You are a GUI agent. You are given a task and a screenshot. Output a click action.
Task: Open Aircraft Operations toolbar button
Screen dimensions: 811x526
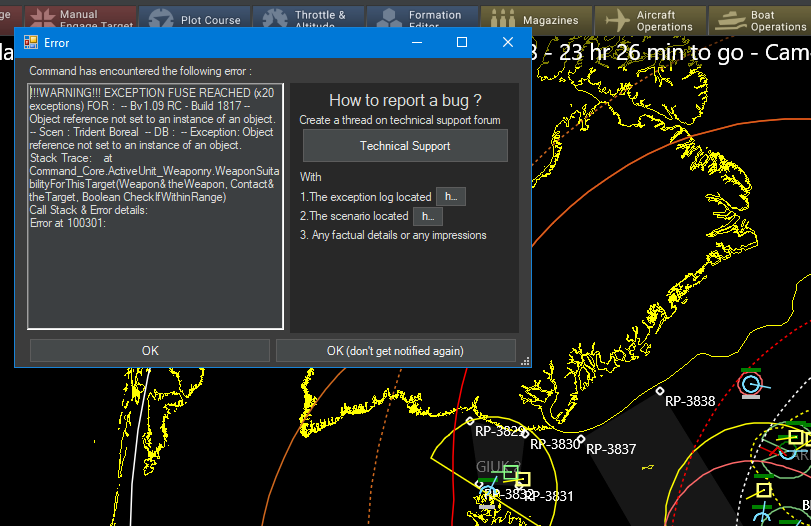point(651,21)
